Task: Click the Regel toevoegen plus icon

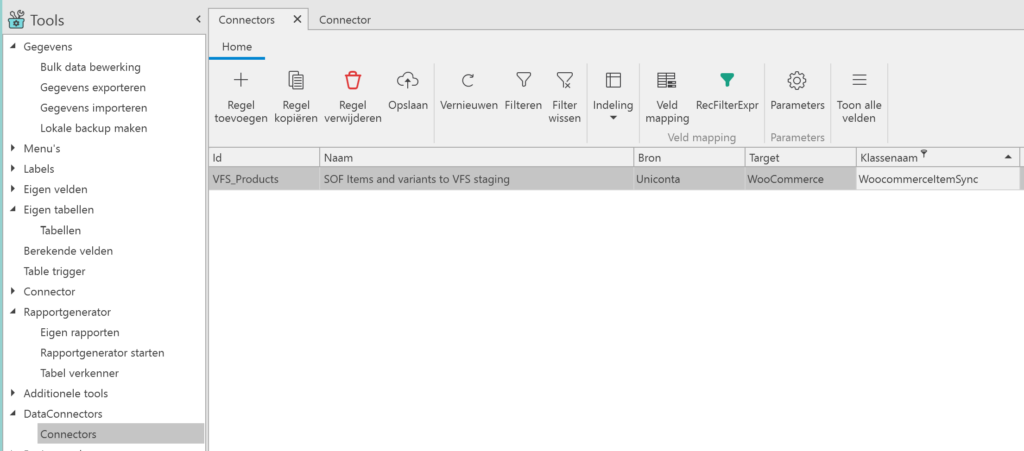Action: pyautogui.click(x=240, y=81)
